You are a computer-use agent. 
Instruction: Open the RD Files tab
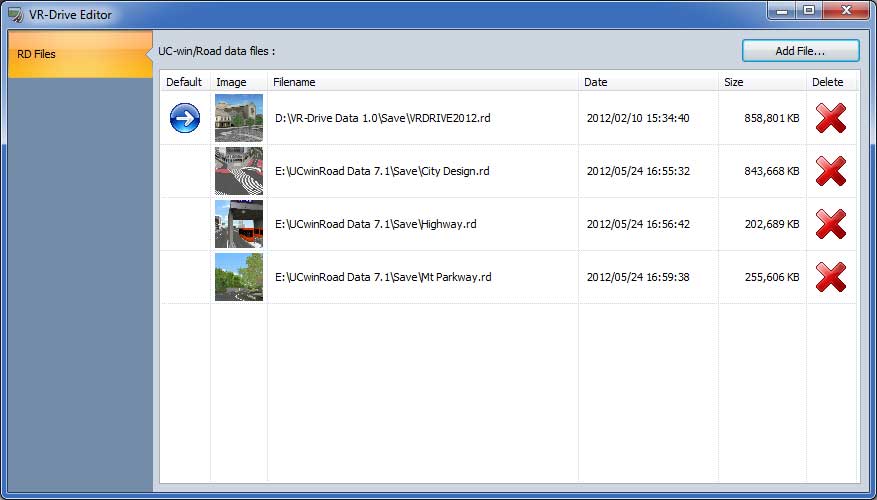click(x=80, y=54)
